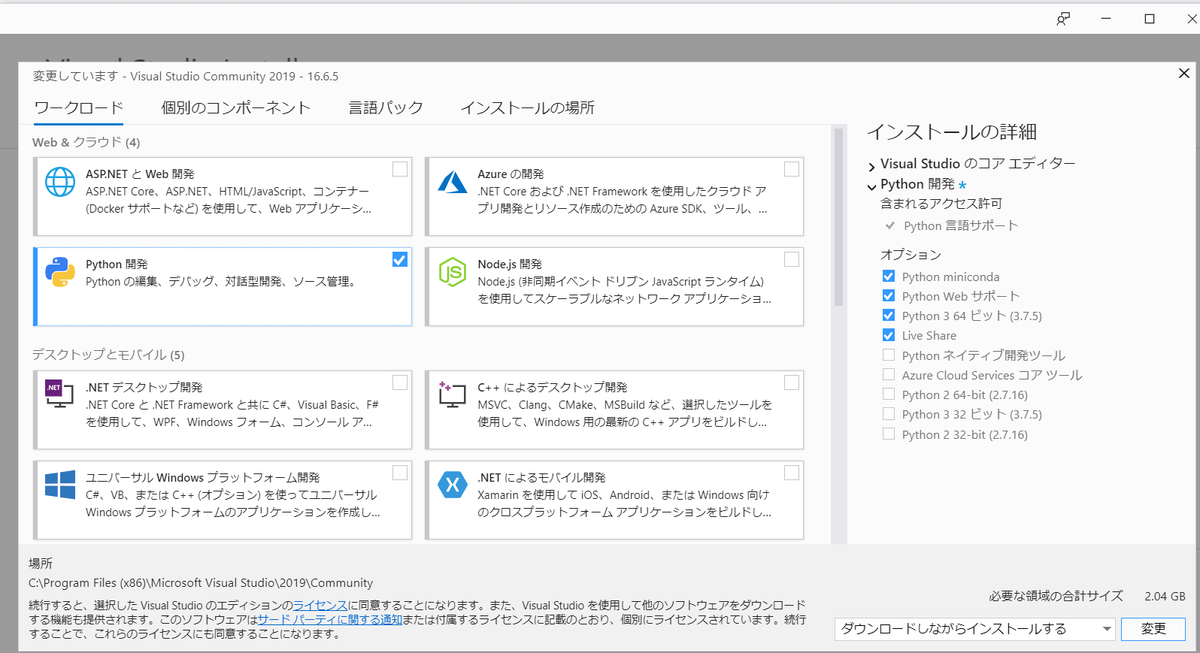Click the Universal Windows Platform logo icon
The height and width of the screenshot is (653, 1200).
tap(60, 485)
